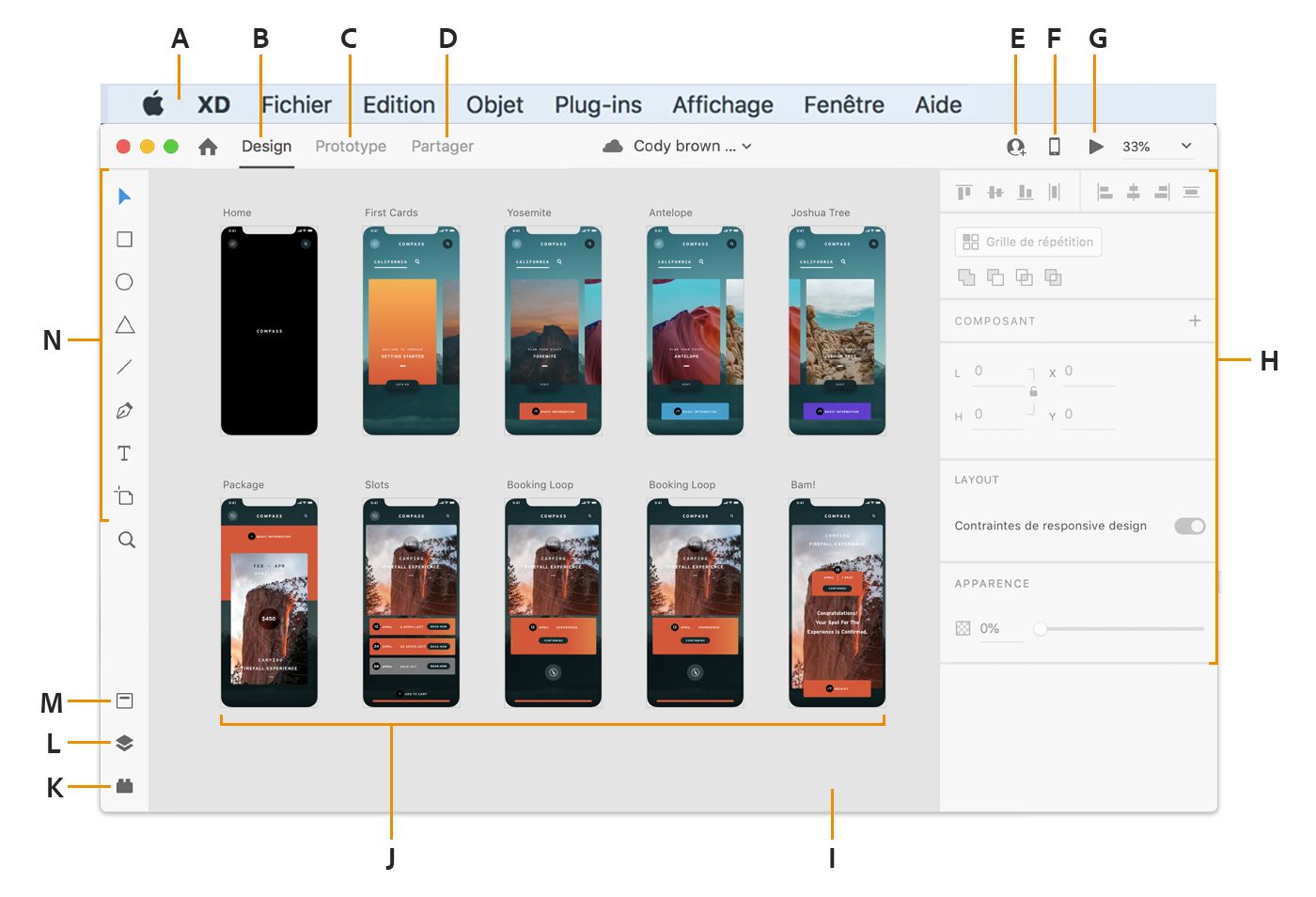Viewport: 1316px width, 897px height.
Task: Select the Rectangle tool
Action: click(125, 239)
